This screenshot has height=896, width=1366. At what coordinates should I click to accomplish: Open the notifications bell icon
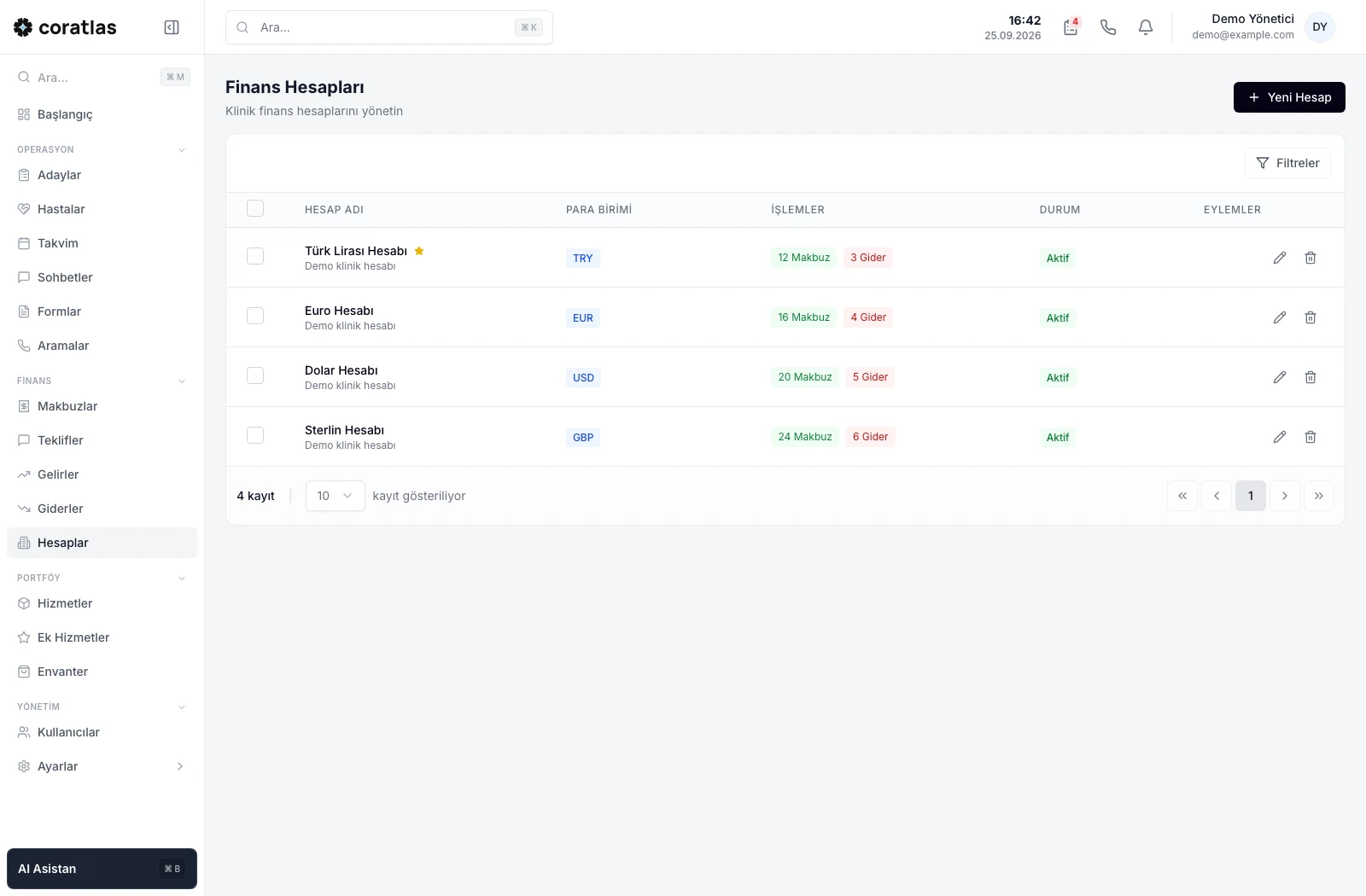point(1146,27)
